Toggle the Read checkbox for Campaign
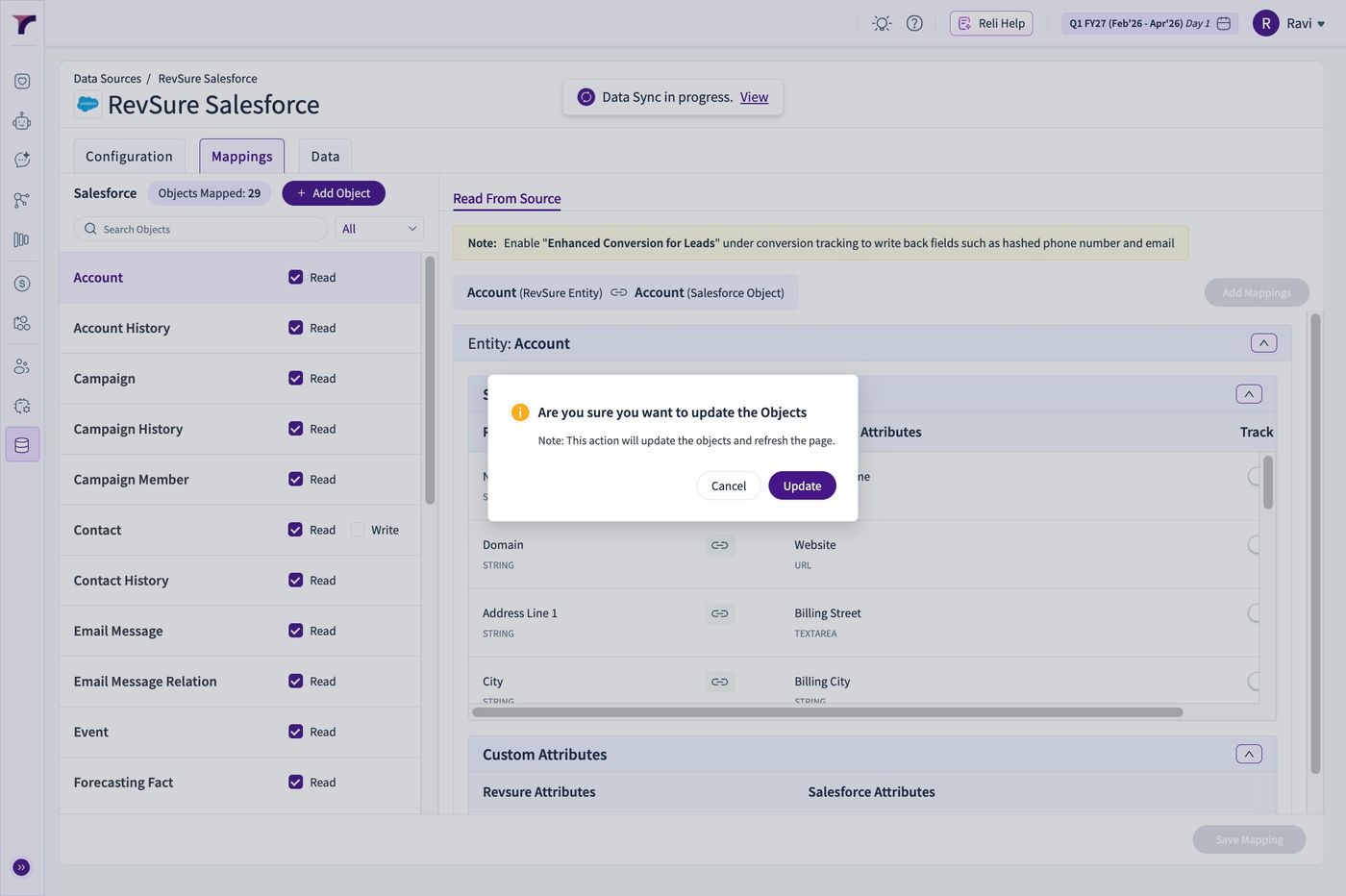1346x896 pixels. pos(295,378)
